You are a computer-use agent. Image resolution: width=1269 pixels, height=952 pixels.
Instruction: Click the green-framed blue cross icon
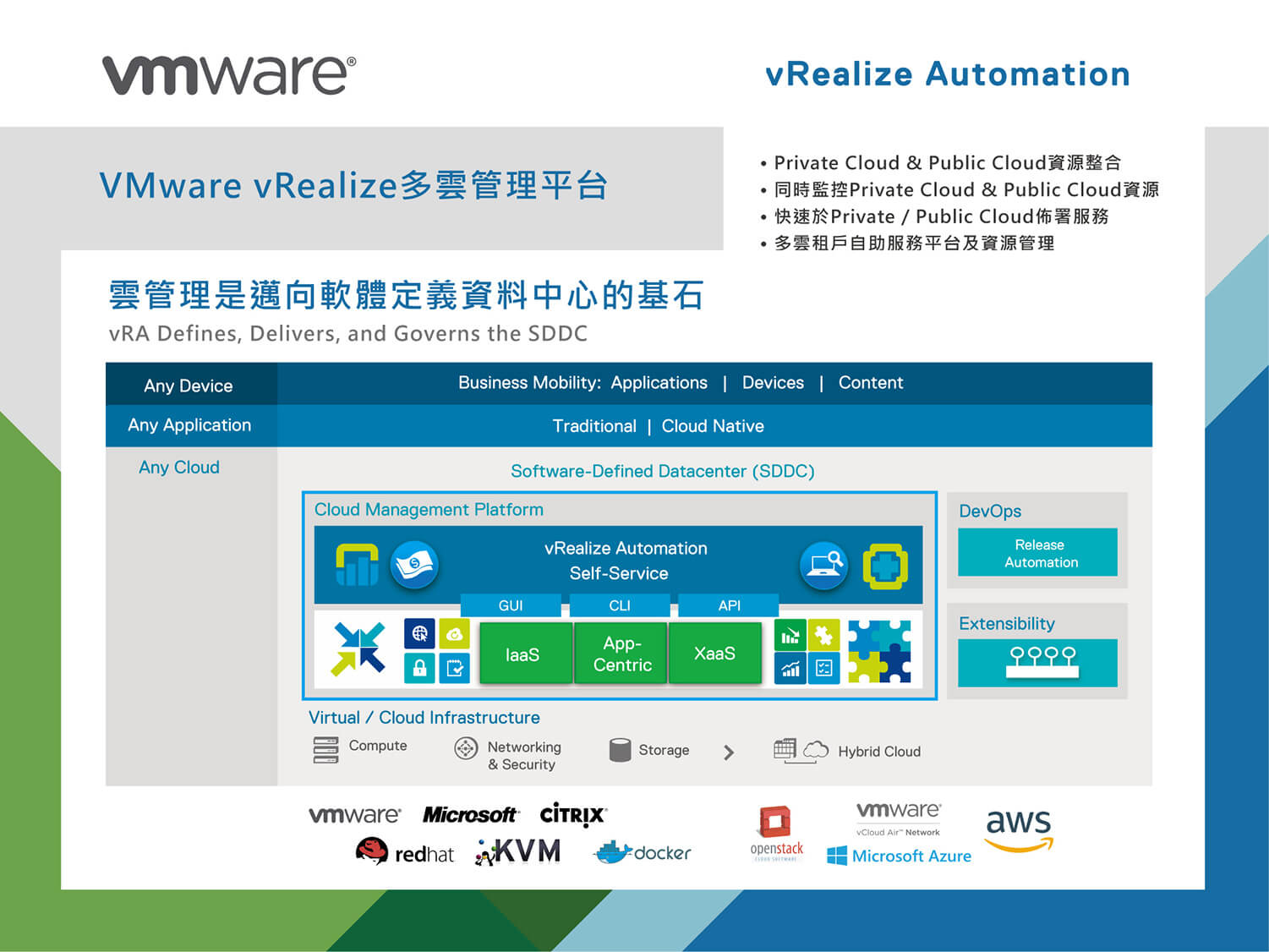click(885, 566)
